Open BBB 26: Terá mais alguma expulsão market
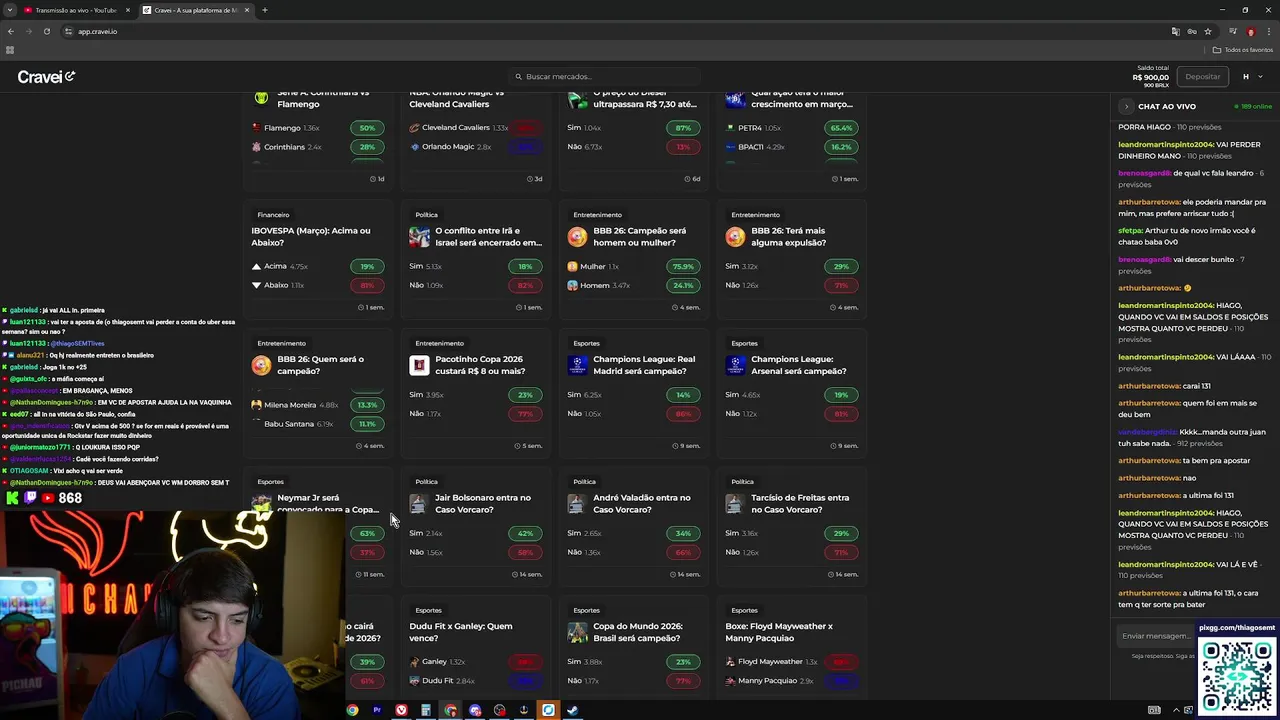The width and height of the screenshot is (1280, 720). pos(788,236)
